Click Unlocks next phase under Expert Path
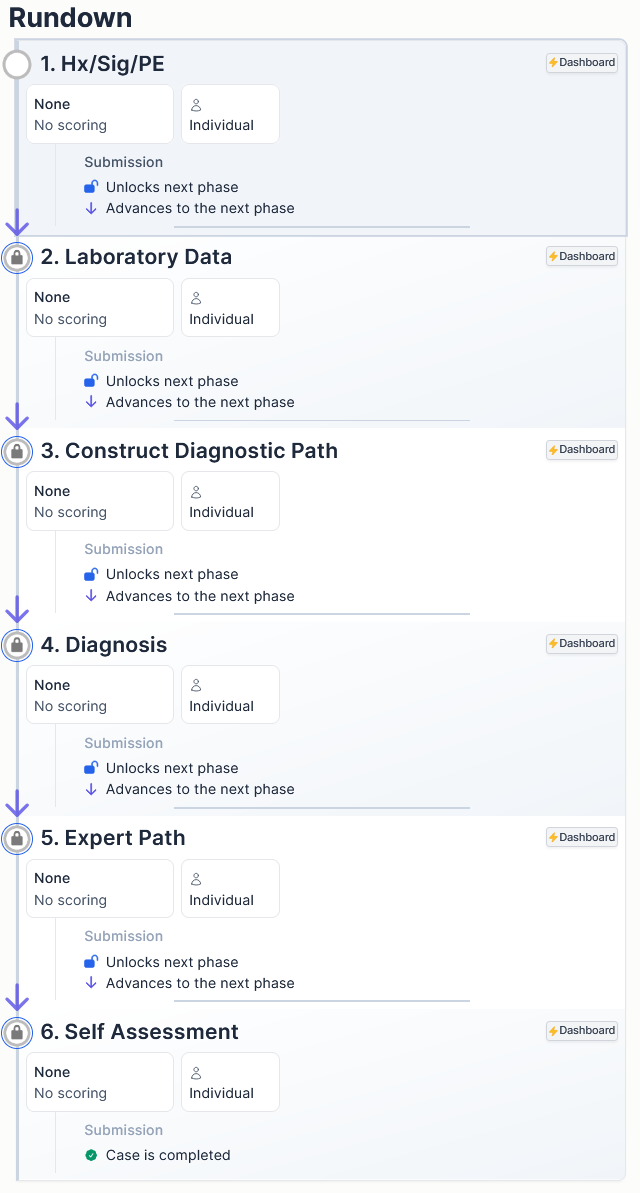 pyautogui.click(x=172, y=962)
